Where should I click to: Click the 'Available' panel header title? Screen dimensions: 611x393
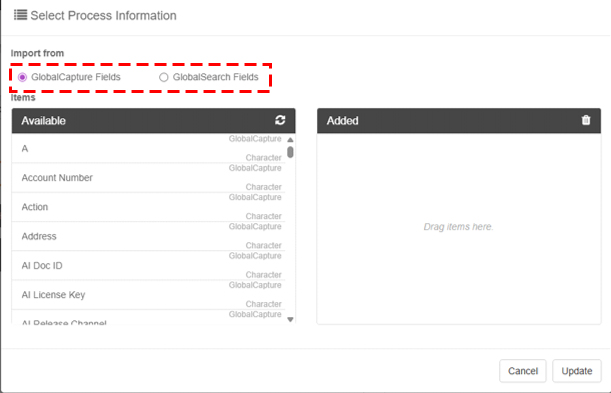click(x=43, y=121)
